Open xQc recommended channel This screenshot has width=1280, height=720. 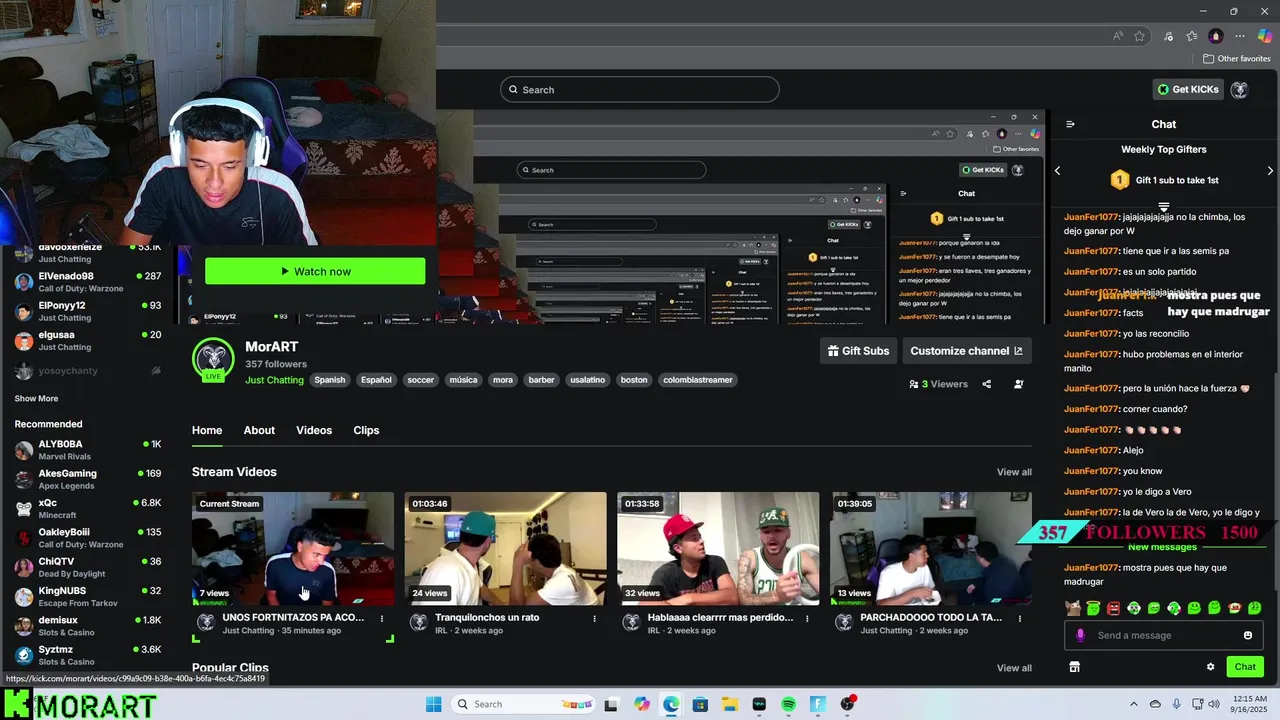pos(88,509)
